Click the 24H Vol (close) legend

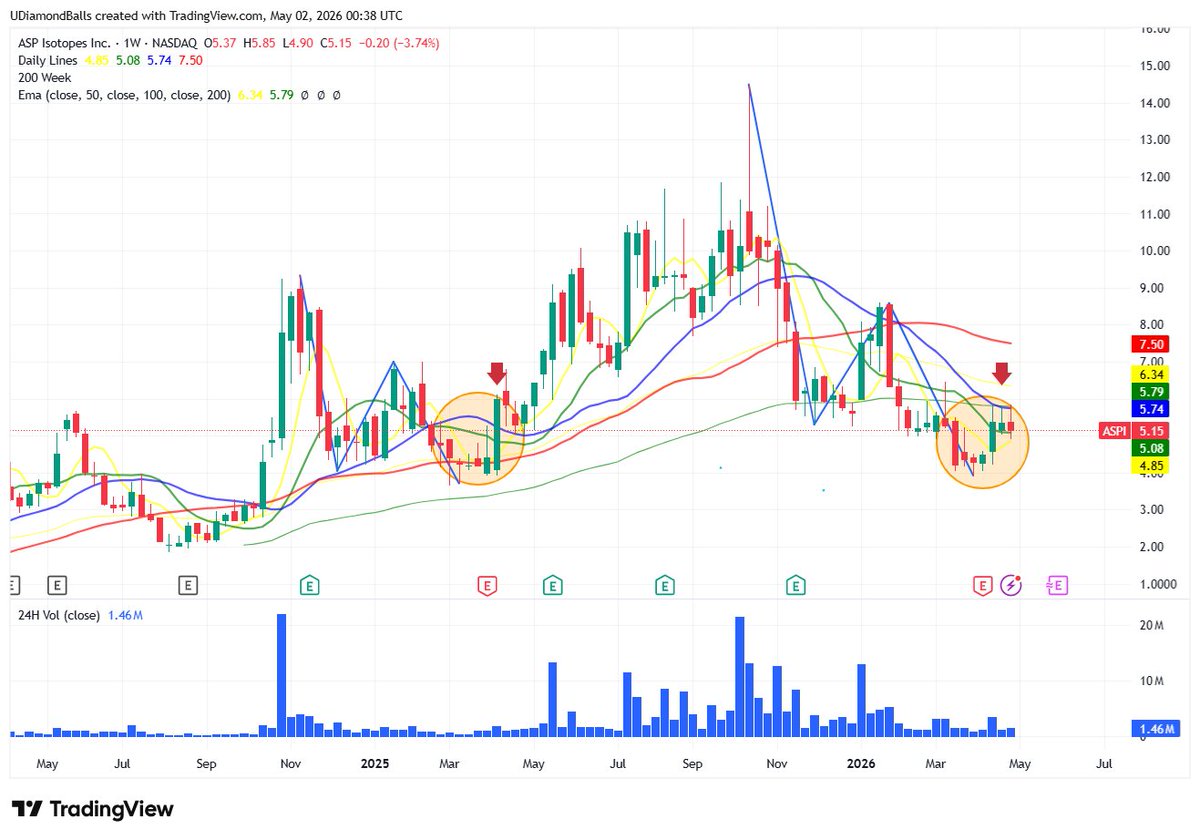59,615
